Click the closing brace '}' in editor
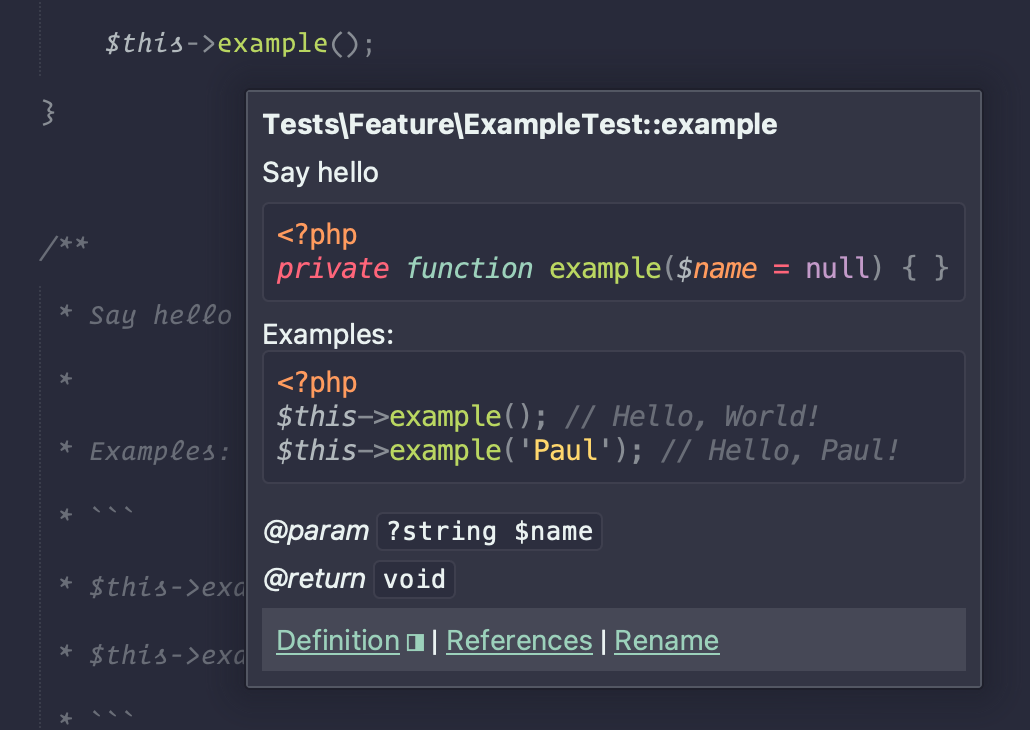 (x=48, y=112)
